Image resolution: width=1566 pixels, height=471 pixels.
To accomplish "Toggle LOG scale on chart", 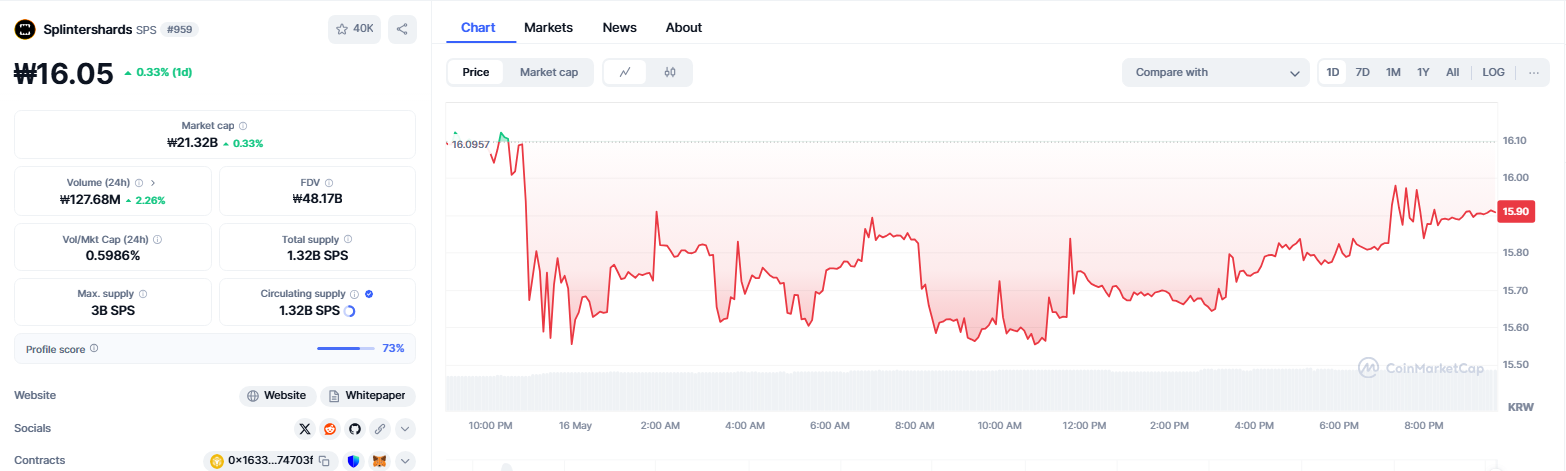I will point(1493,72).
